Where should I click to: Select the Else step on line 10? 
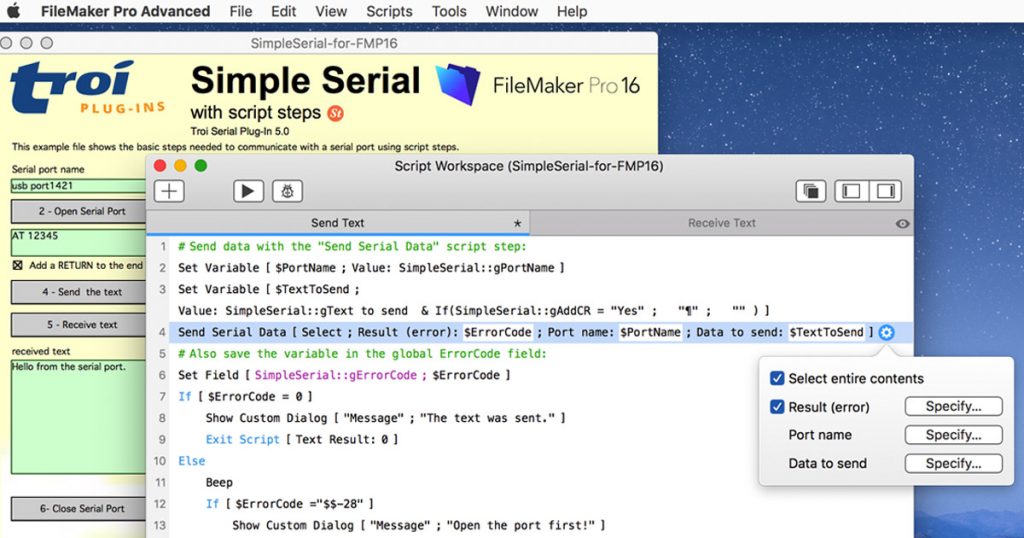coord(192,462)
